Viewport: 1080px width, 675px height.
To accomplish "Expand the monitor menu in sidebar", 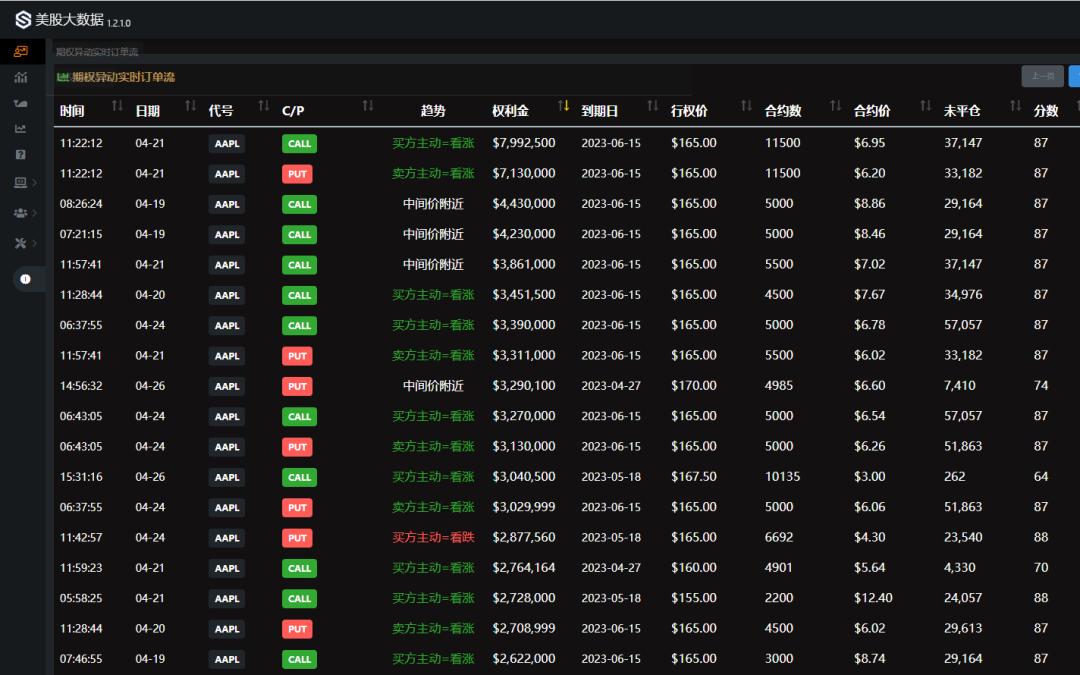I will tap(24, 183).
